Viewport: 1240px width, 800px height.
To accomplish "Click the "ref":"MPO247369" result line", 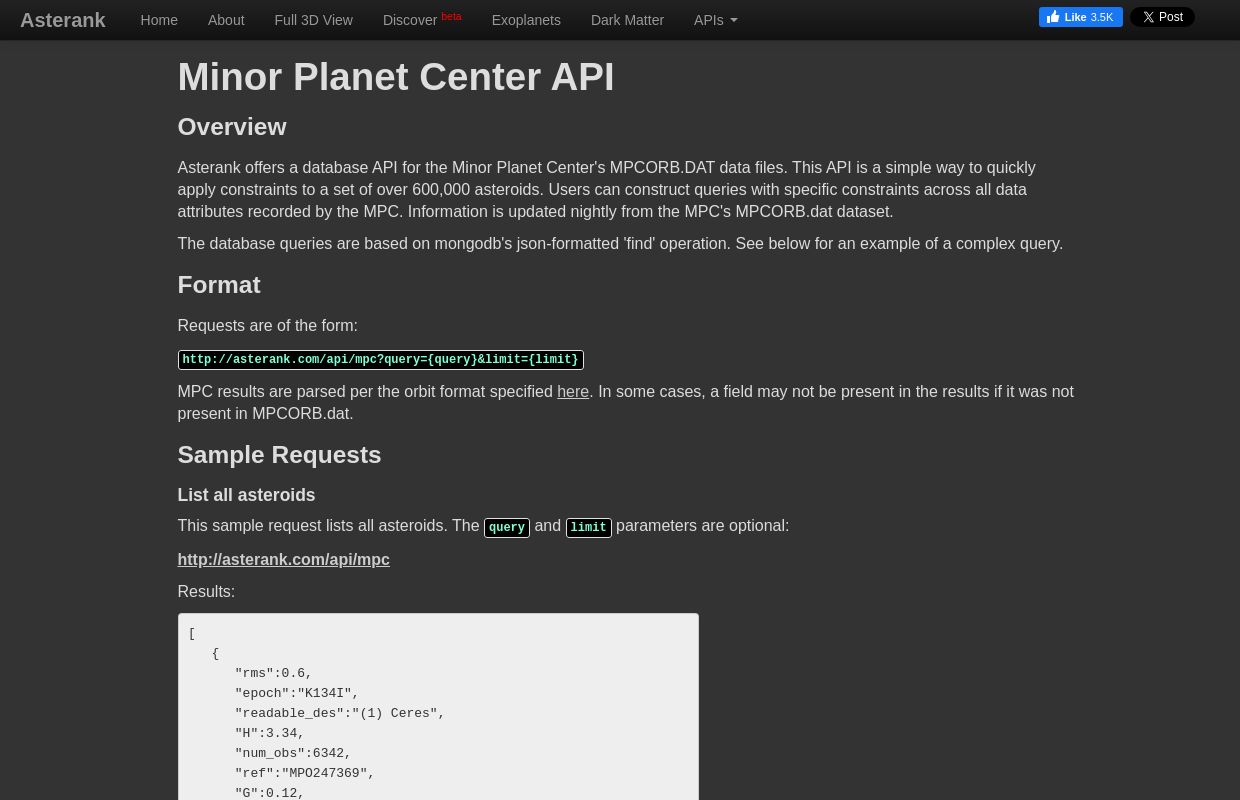I will pyautogui.click(x=305, y=773).
